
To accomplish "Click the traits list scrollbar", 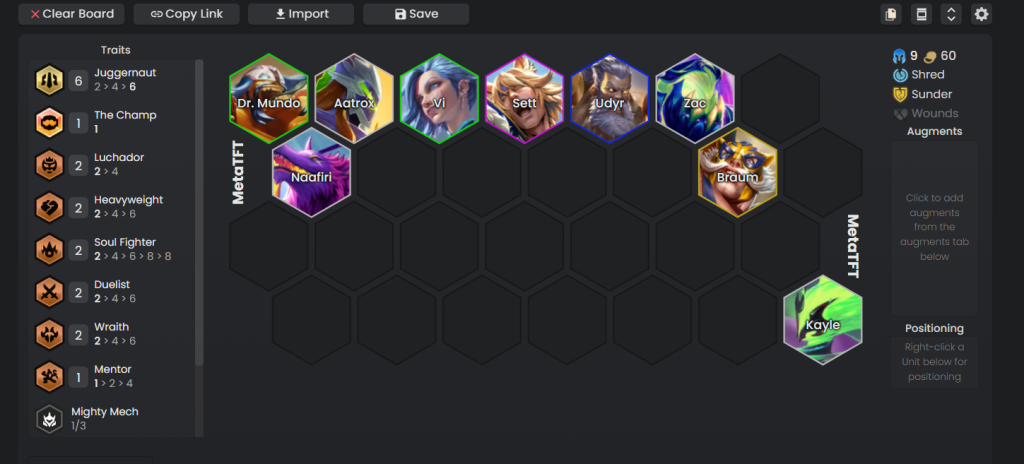I will point(199,212).
